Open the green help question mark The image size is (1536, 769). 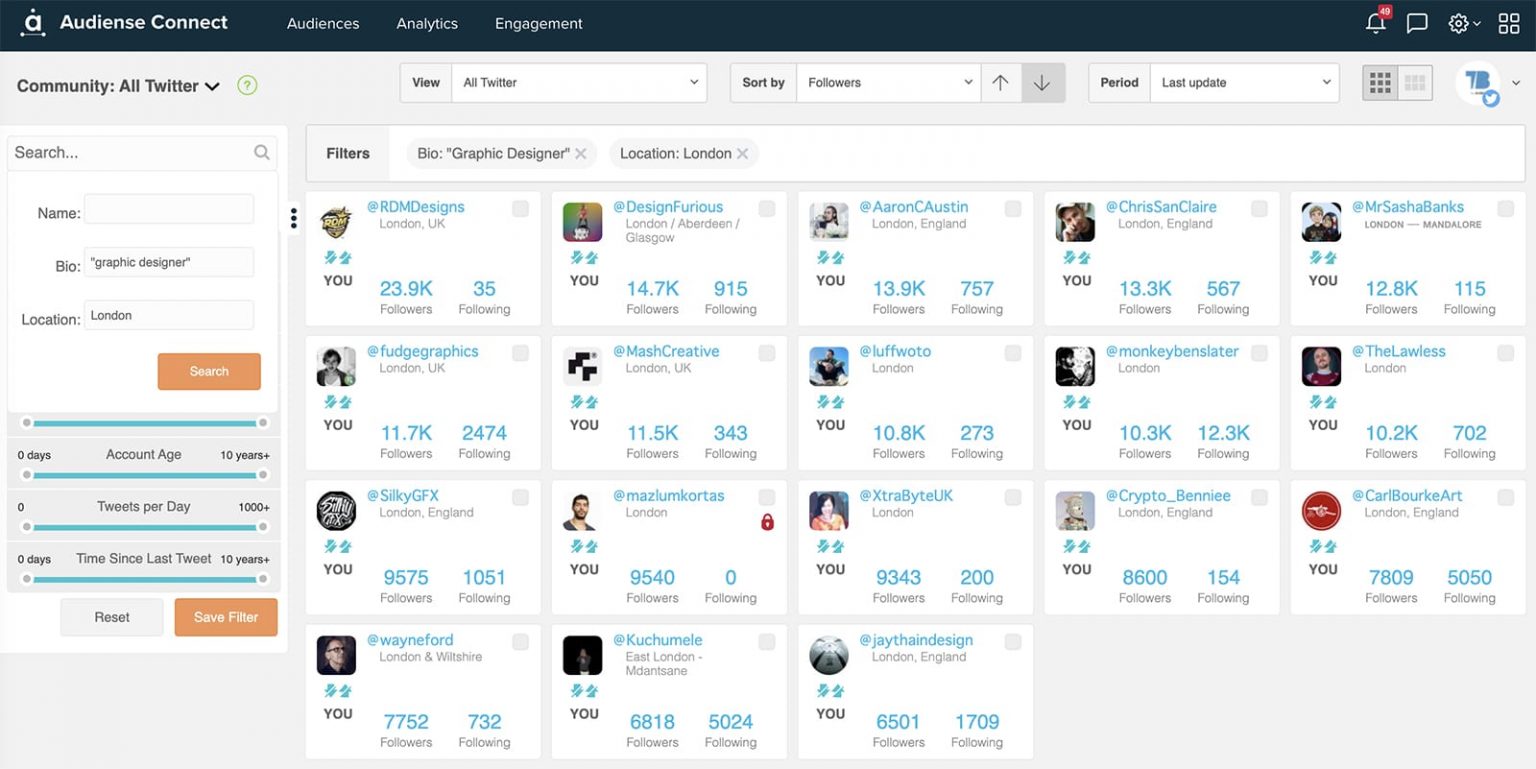246,86
